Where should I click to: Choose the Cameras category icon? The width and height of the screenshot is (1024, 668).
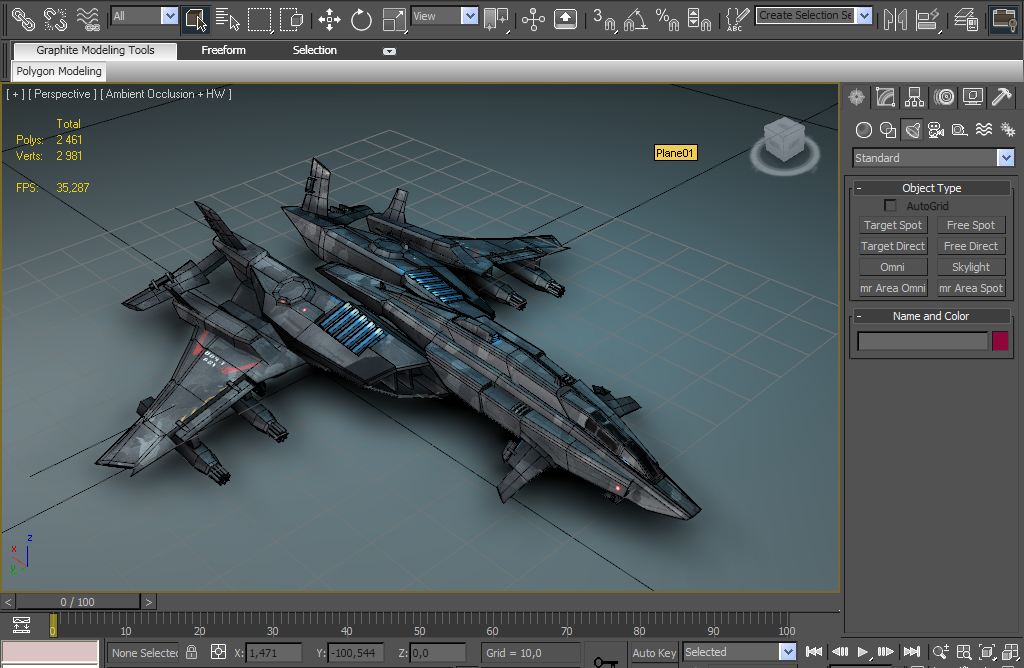tap(936, 130)
